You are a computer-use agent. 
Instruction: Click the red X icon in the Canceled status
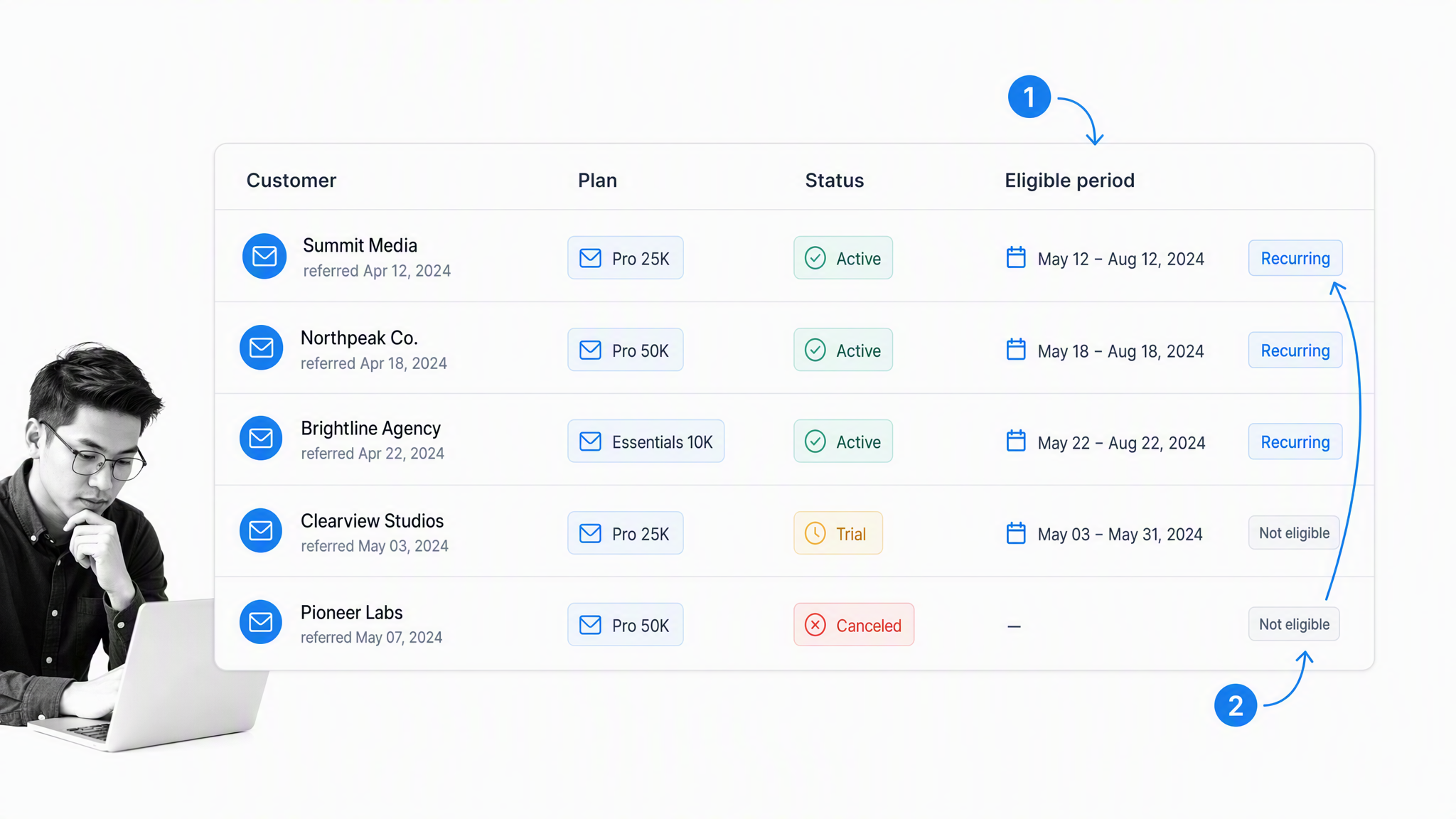point(815,624)
